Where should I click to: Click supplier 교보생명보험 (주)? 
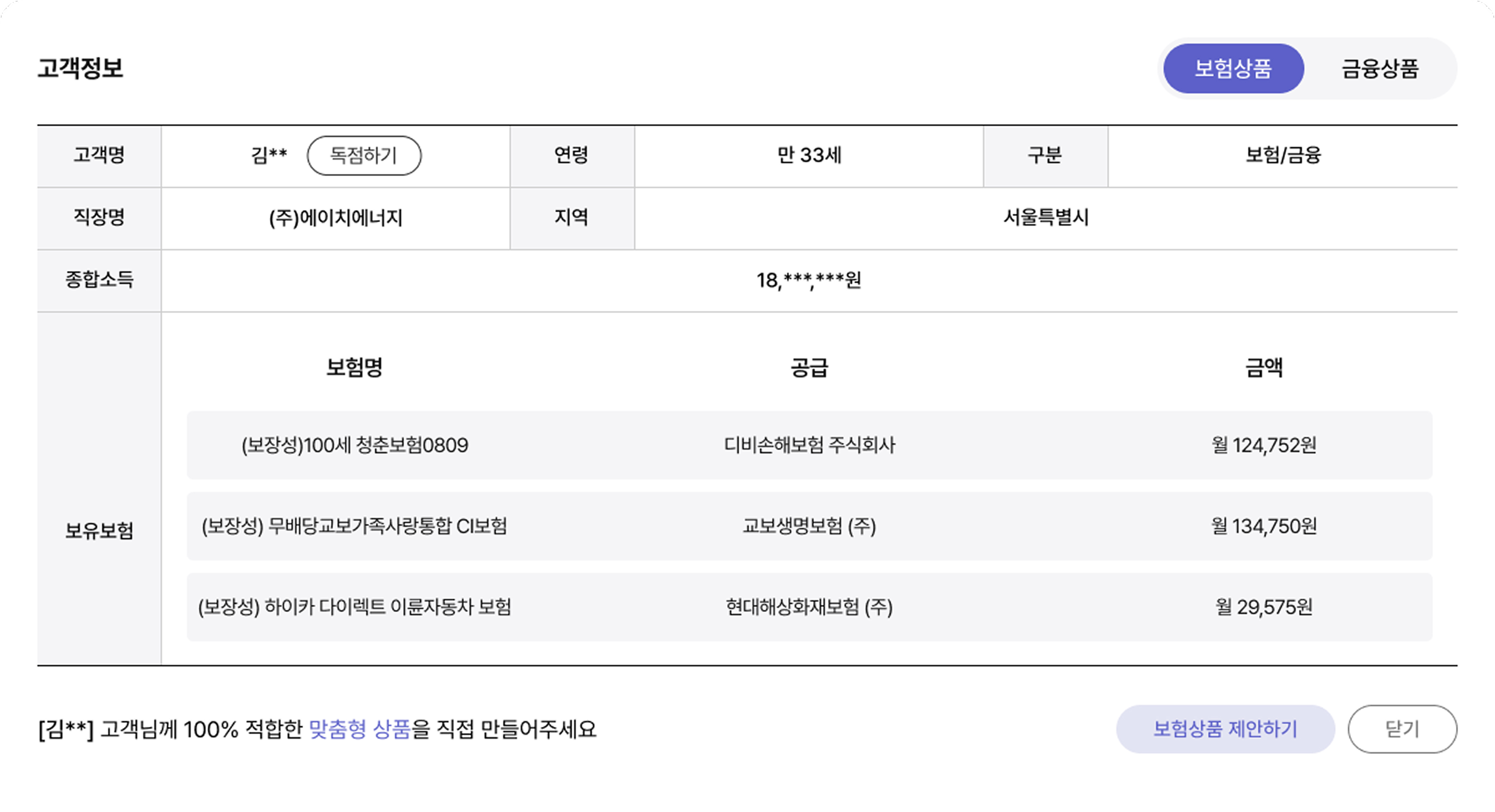[x=809, y=526]
